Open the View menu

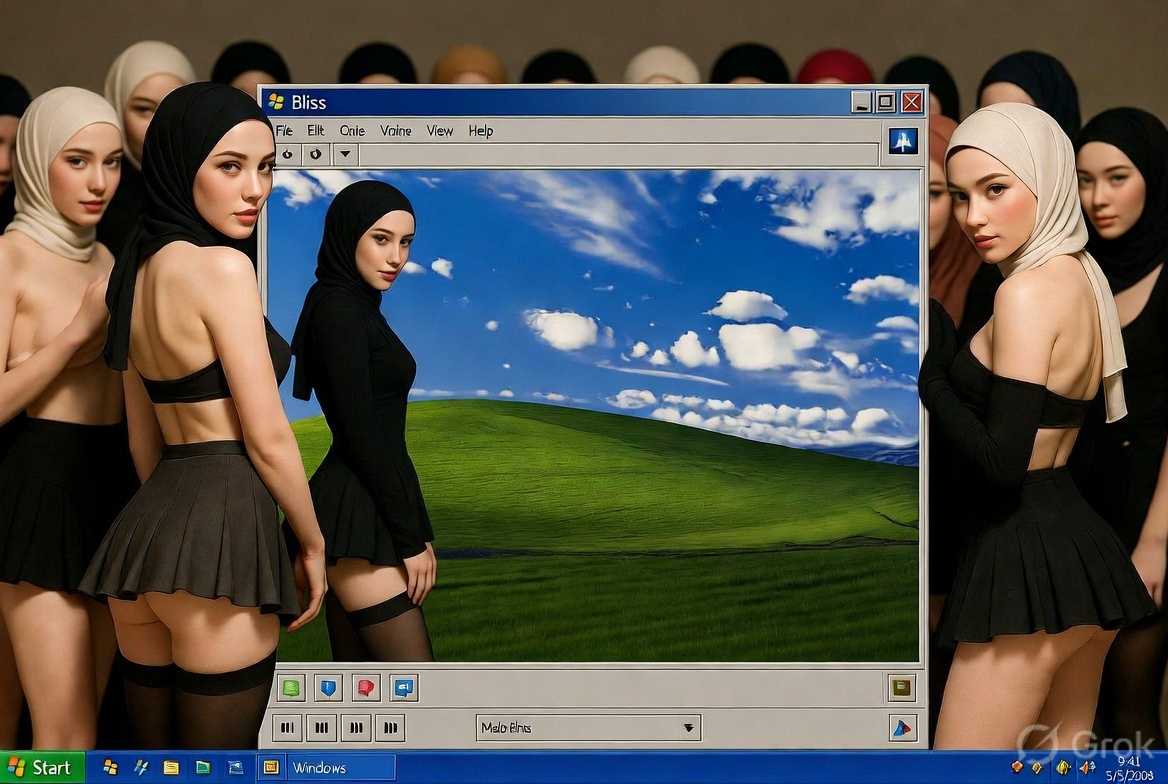[x=439, y=131]
